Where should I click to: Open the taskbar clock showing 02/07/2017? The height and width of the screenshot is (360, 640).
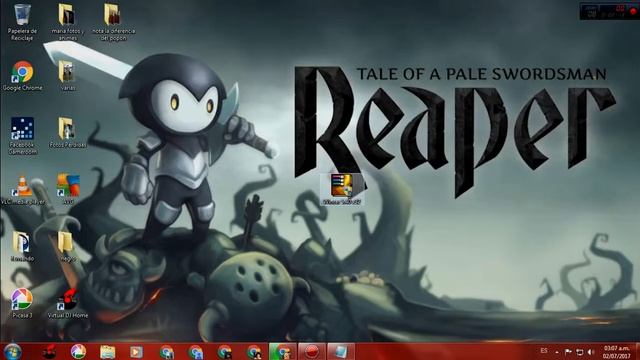[x=617, y=352]
